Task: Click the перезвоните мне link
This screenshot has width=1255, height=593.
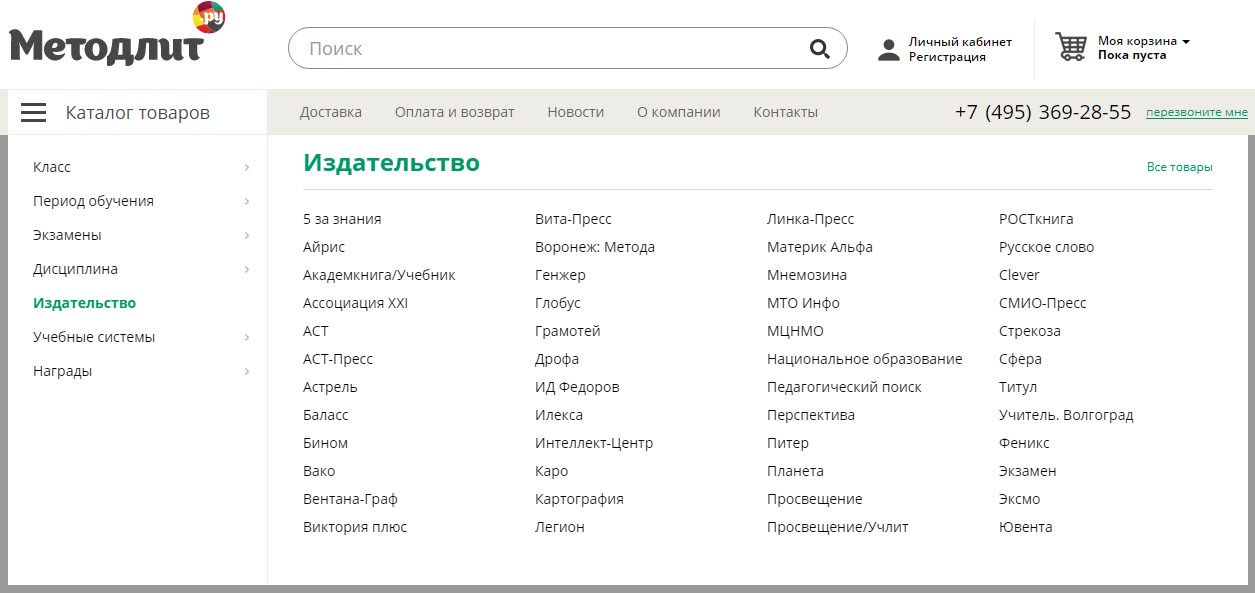Action: (1197, 112)
